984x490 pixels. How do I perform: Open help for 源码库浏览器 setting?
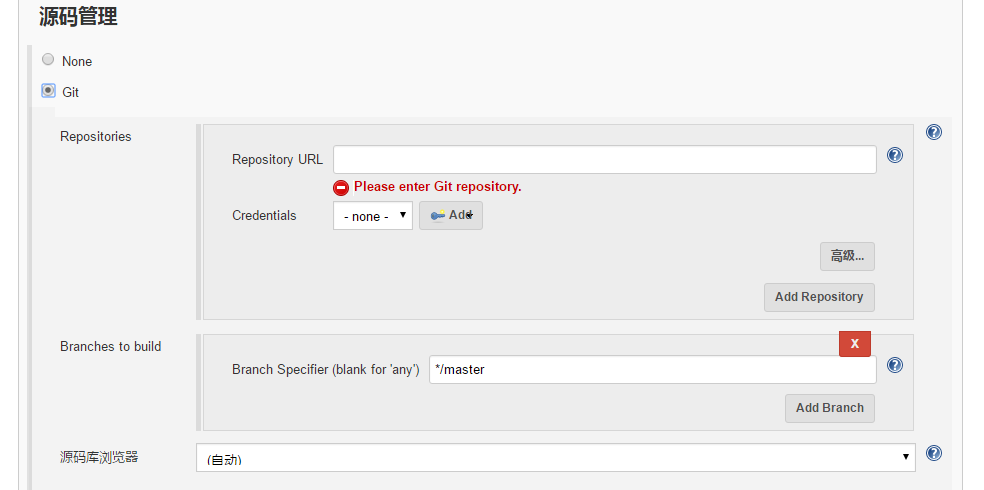[x=934, y=453]
